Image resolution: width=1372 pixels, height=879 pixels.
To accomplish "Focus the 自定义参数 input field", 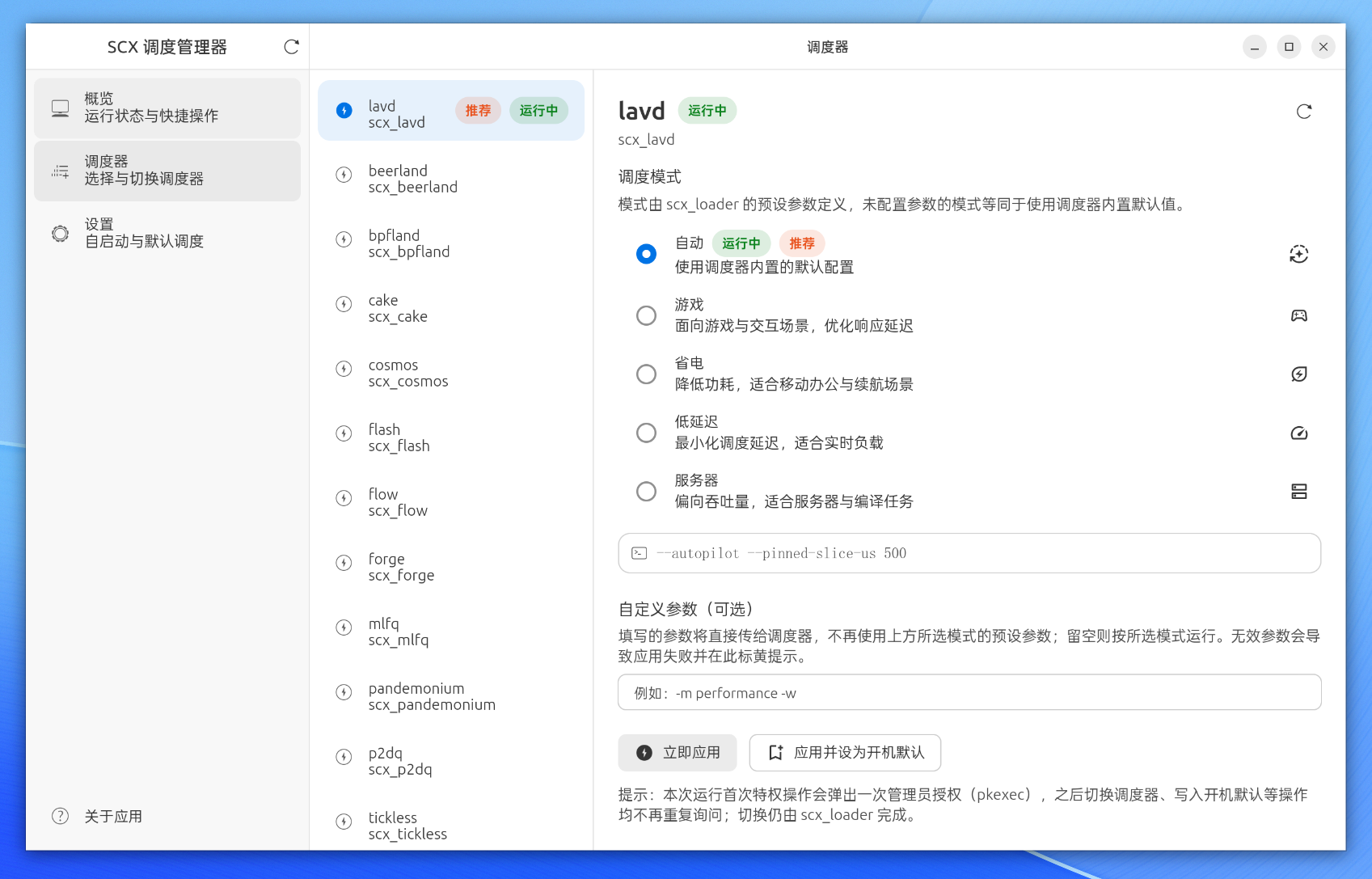I will click(x=969, y=693).
